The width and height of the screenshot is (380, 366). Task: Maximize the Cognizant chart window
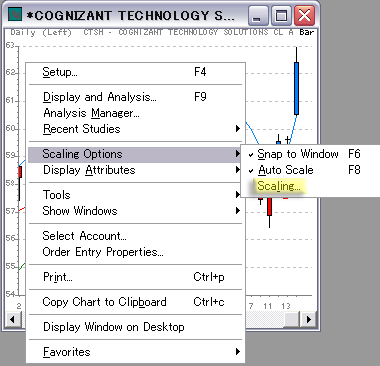(x=281, y=15)
